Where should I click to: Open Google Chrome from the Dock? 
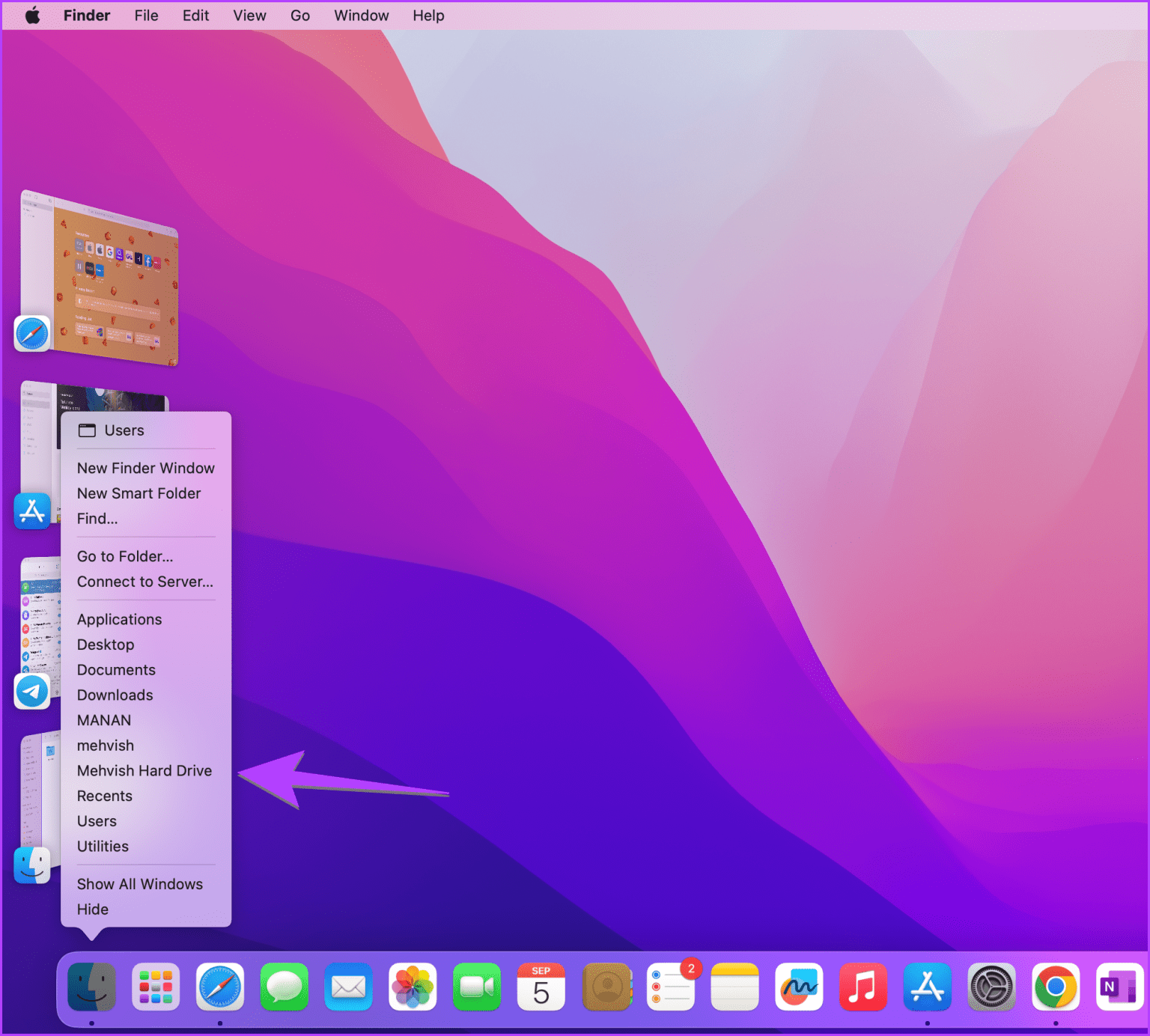pyautogui.click(x=1056, y=987)
